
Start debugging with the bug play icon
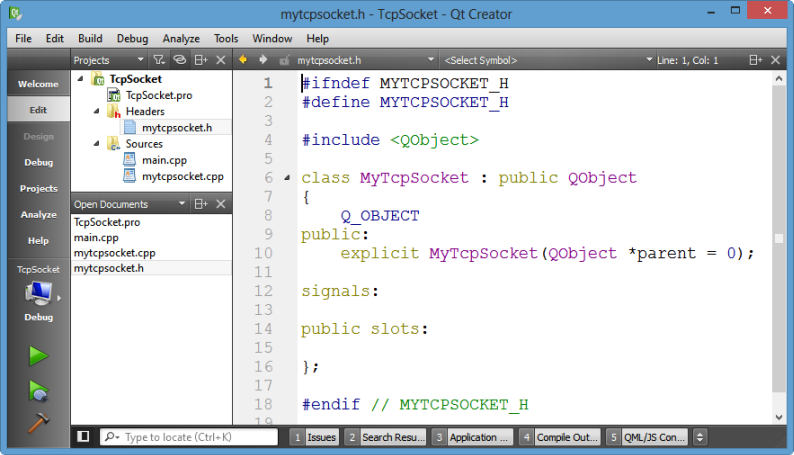tap(38, 391)
